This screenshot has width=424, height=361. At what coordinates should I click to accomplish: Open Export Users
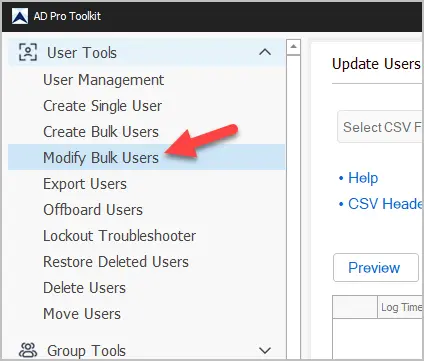coord(85,184)
